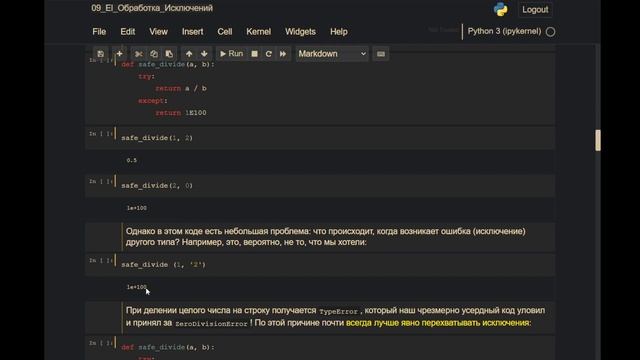
Task: Insert a cell below with plus icon
Action: point(119,54)
